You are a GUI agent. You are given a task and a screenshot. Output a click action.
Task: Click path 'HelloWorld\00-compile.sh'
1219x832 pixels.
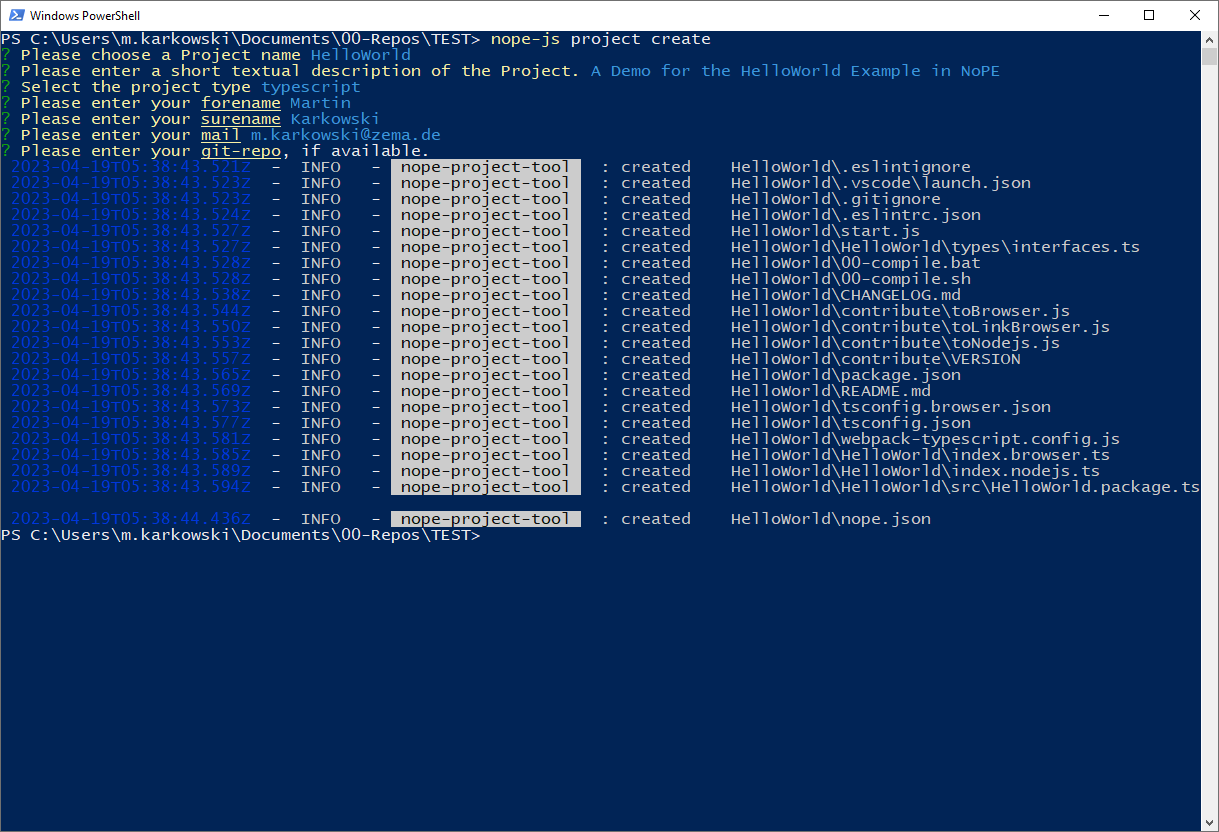click(851, 279)
